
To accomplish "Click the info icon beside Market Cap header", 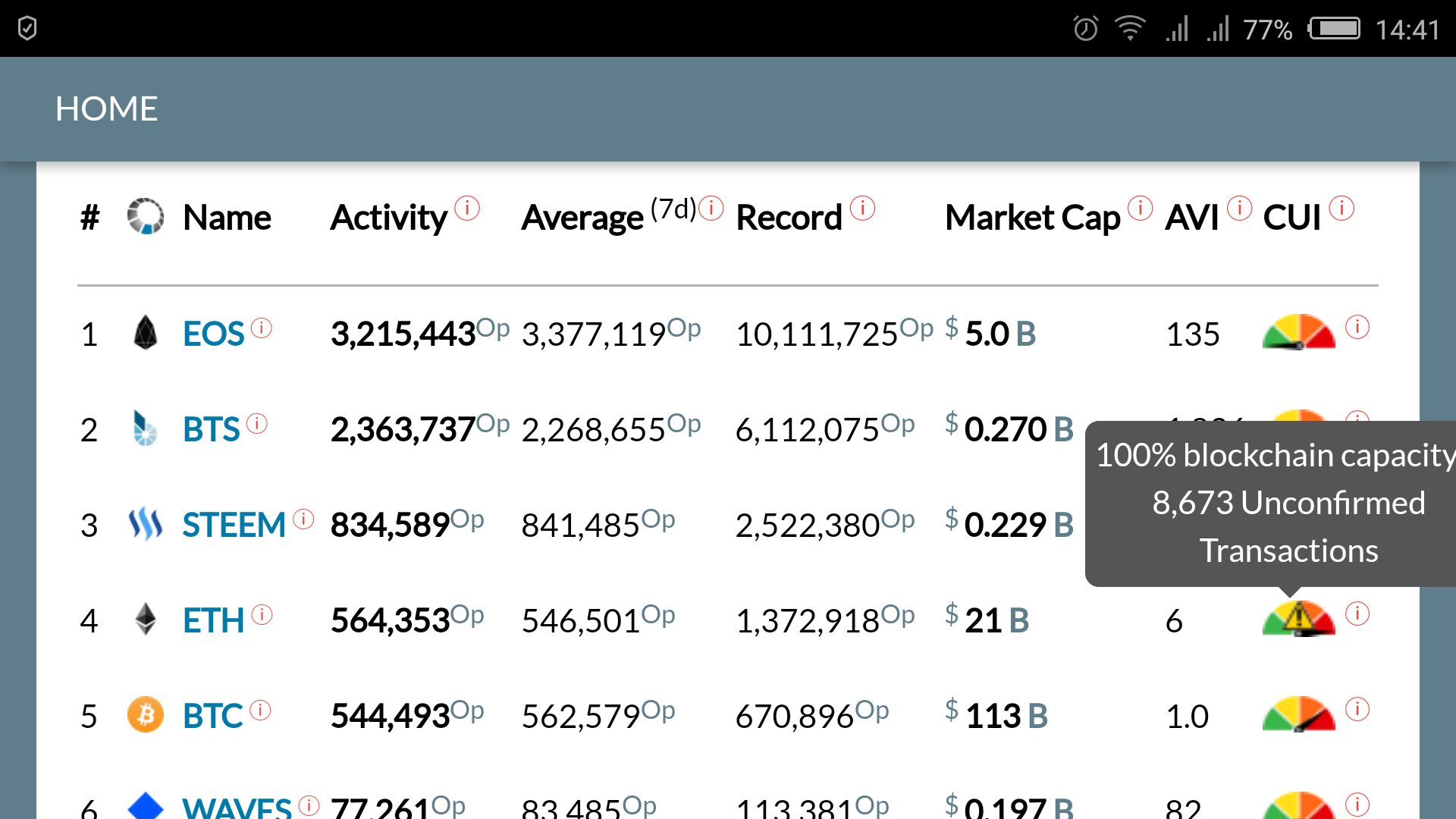I will click(1141, 208).
